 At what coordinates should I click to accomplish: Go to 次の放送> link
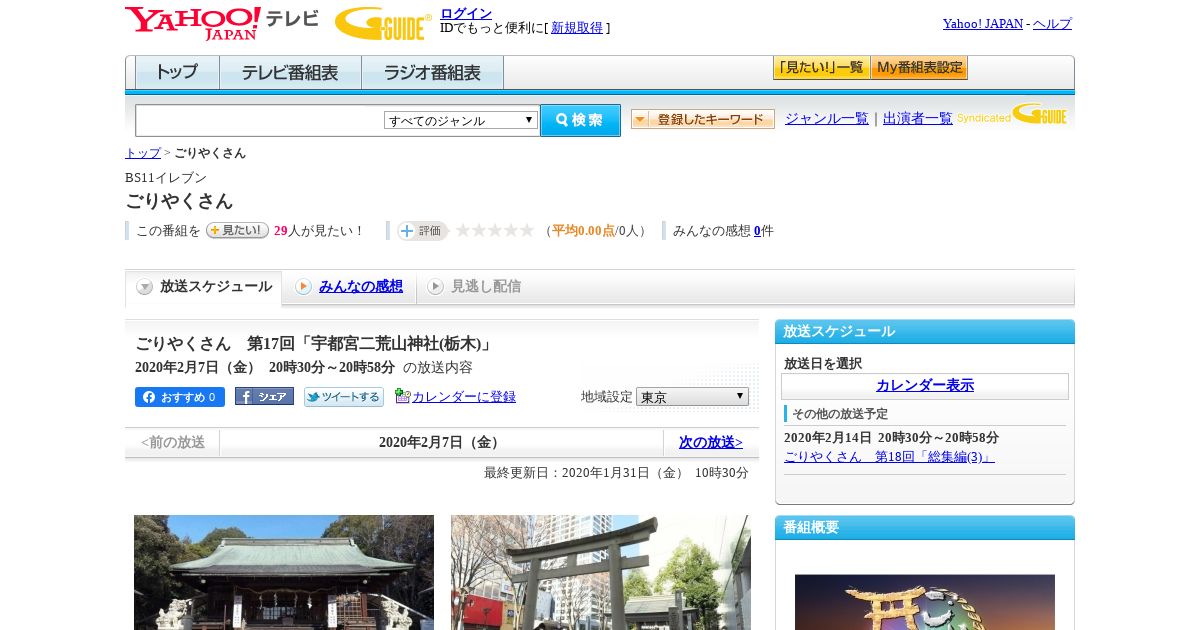point(711,442)
